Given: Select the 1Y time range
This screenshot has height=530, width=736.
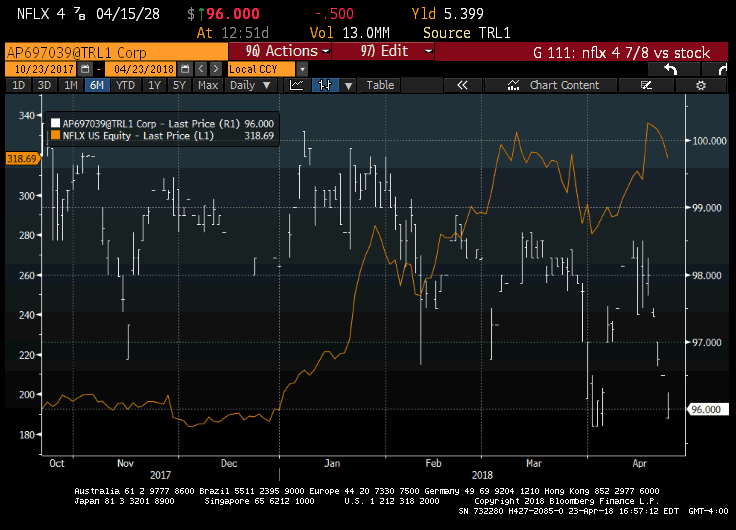Looking at the screenshot, I should tap(154, 85).
